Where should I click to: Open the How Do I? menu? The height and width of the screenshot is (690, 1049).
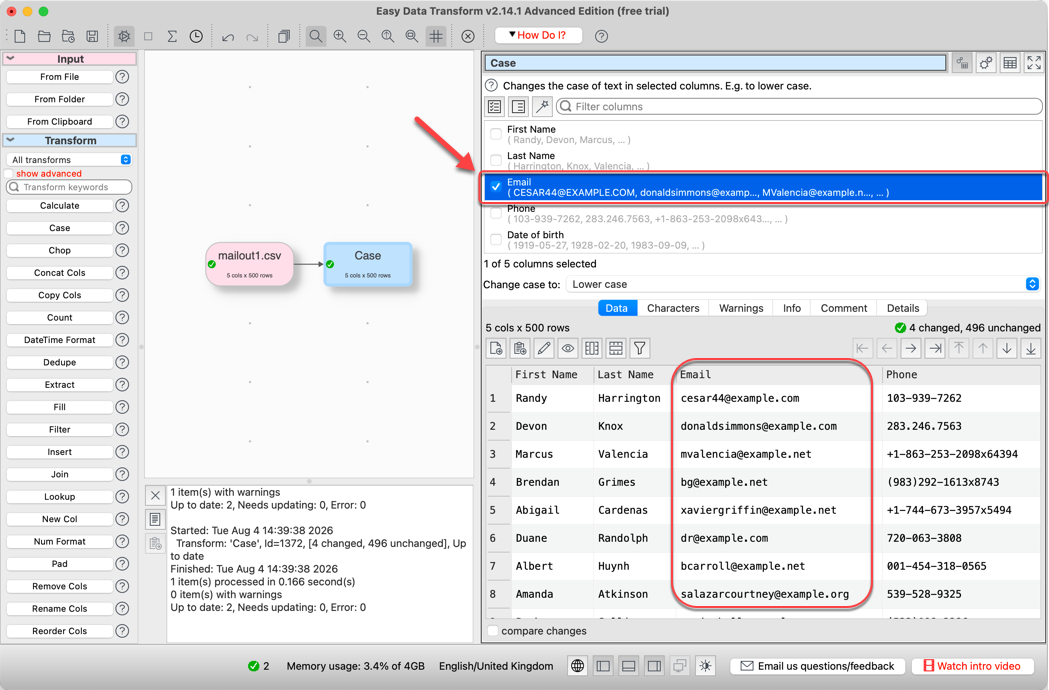(538, 35)
